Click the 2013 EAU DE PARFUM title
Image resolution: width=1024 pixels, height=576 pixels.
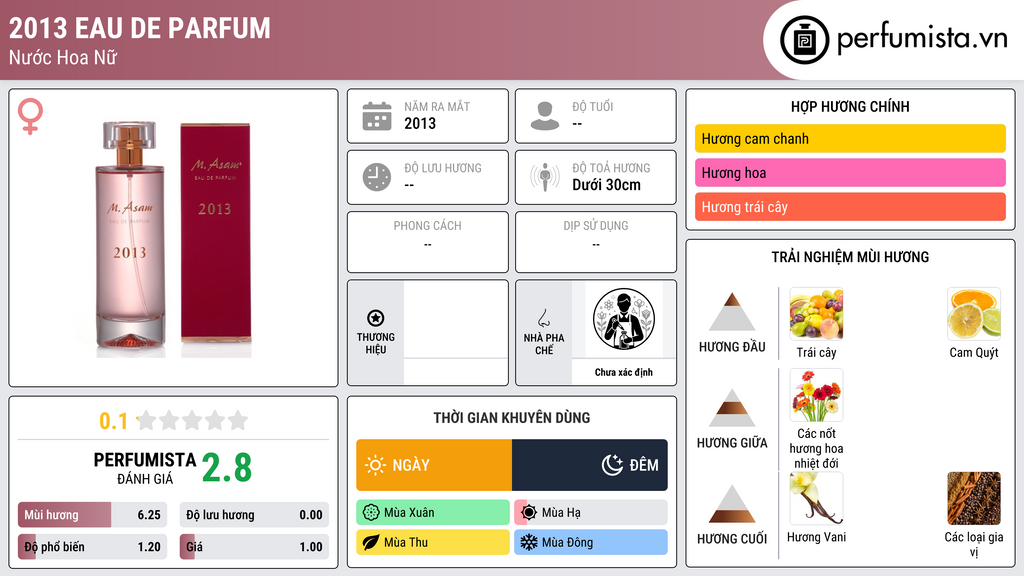point(139,28)
